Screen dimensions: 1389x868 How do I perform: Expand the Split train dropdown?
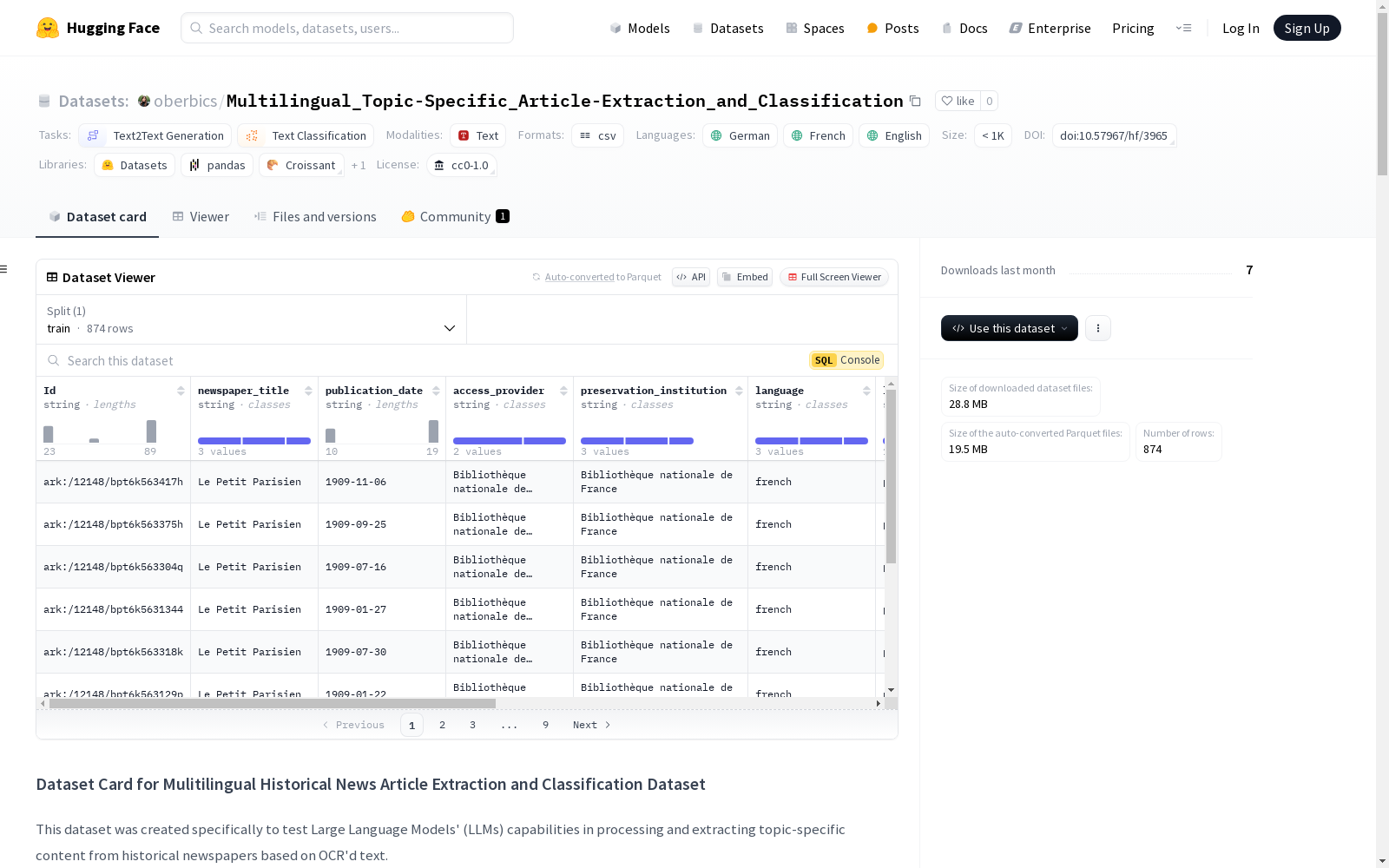(251, 319)
